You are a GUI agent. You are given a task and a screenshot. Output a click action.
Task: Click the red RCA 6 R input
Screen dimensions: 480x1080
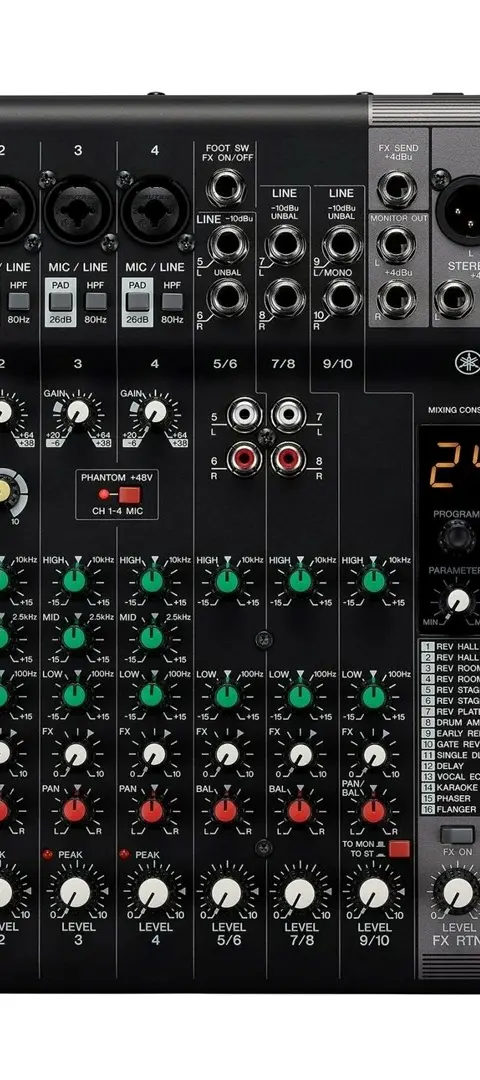[244, 458]
